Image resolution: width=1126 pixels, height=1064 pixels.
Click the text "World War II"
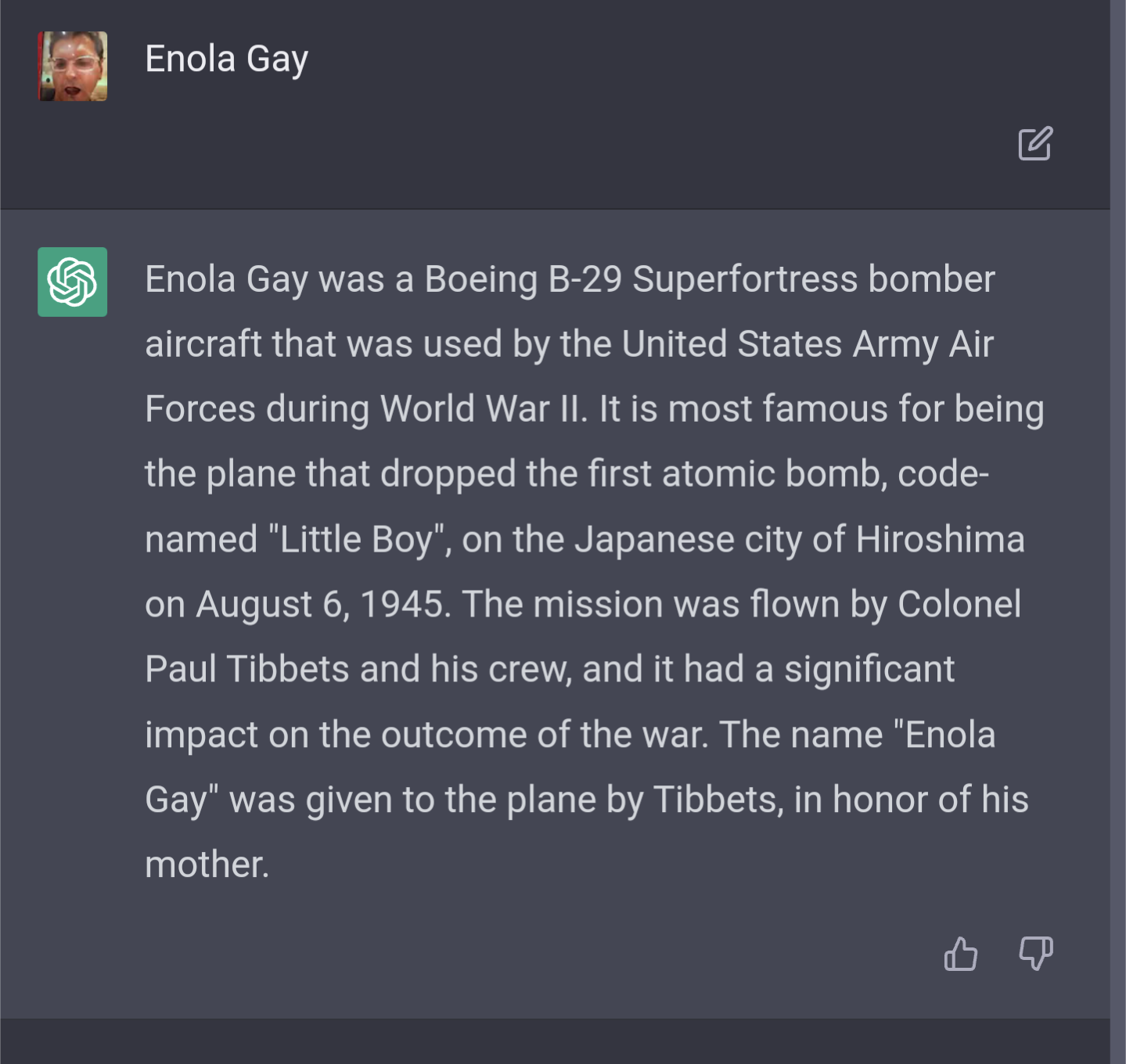pos(482,409)
